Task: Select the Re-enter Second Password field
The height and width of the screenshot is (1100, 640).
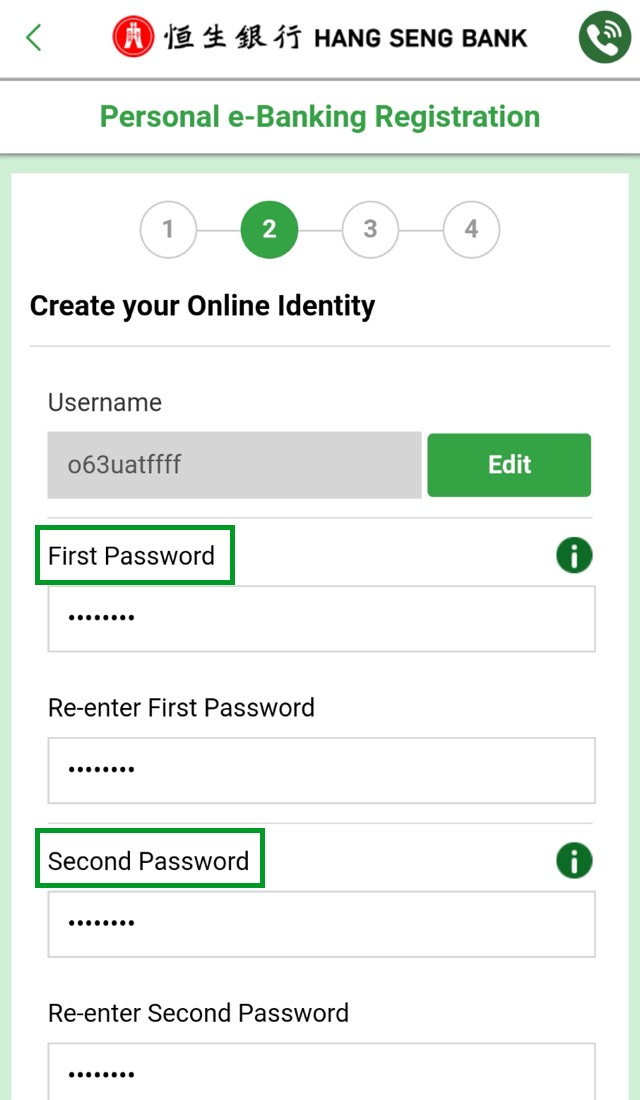Action: 320,1075
